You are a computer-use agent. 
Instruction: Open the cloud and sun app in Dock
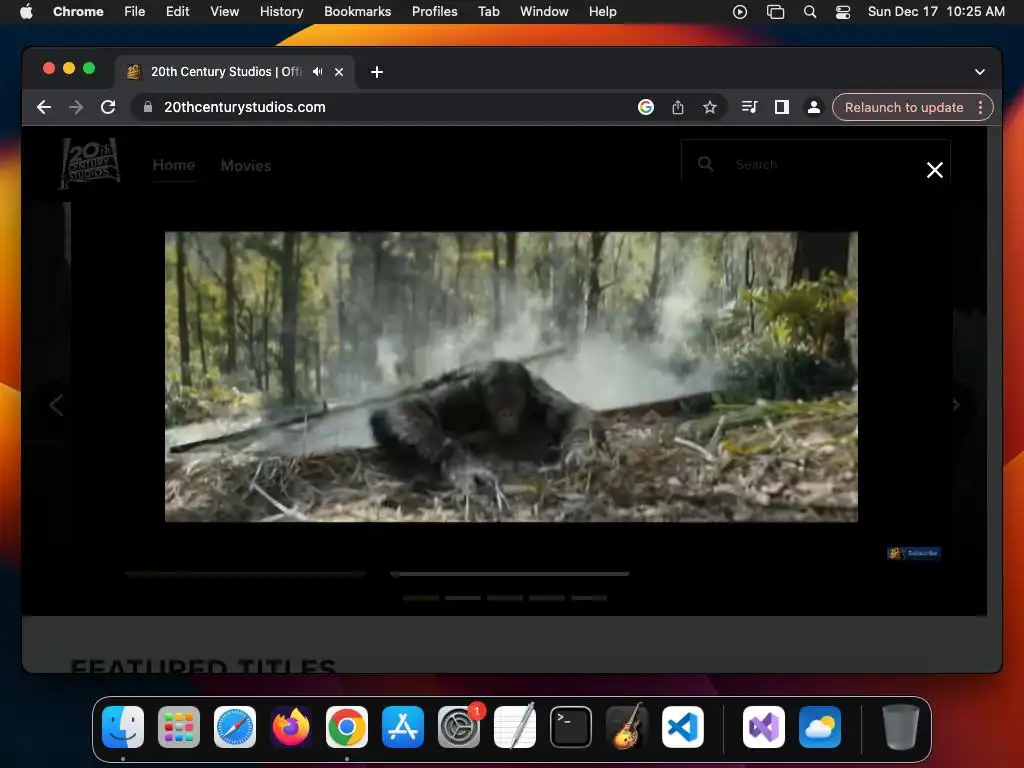click(820, 727)
